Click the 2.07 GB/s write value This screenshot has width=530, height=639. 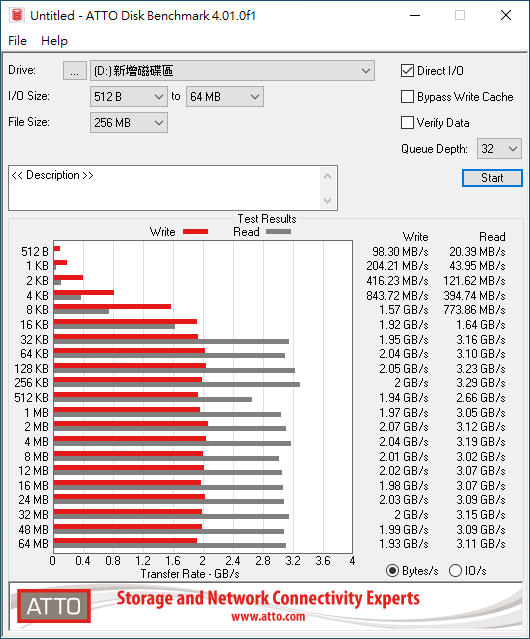(x=404, y=427)
